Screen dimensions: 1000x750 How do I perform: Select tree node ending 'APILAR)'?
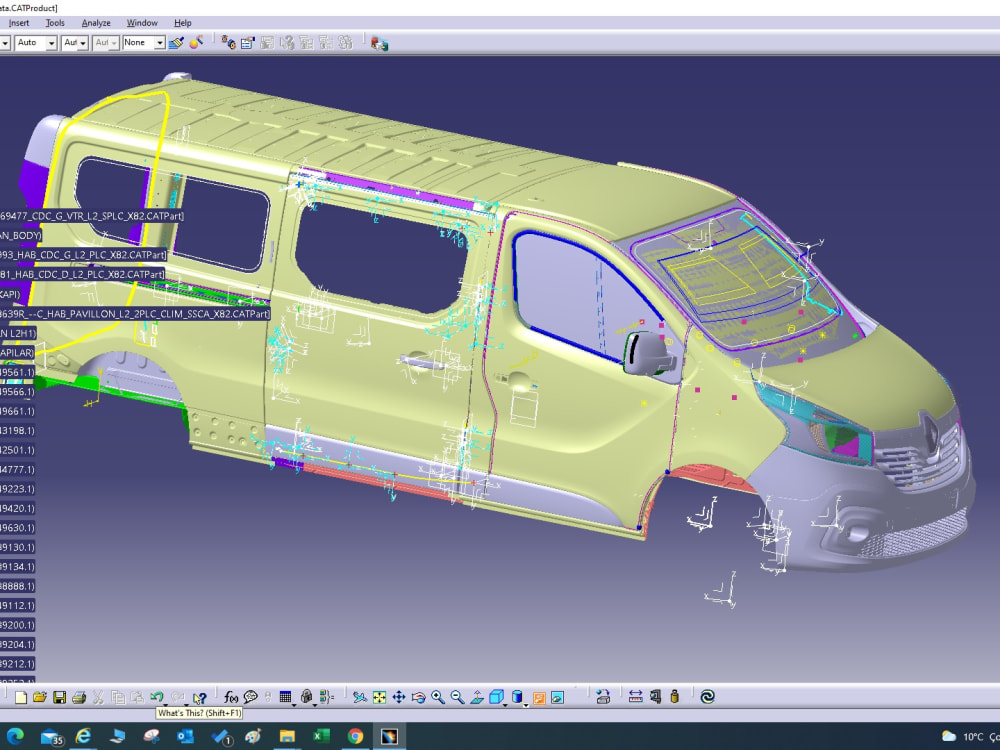(17, 353)
